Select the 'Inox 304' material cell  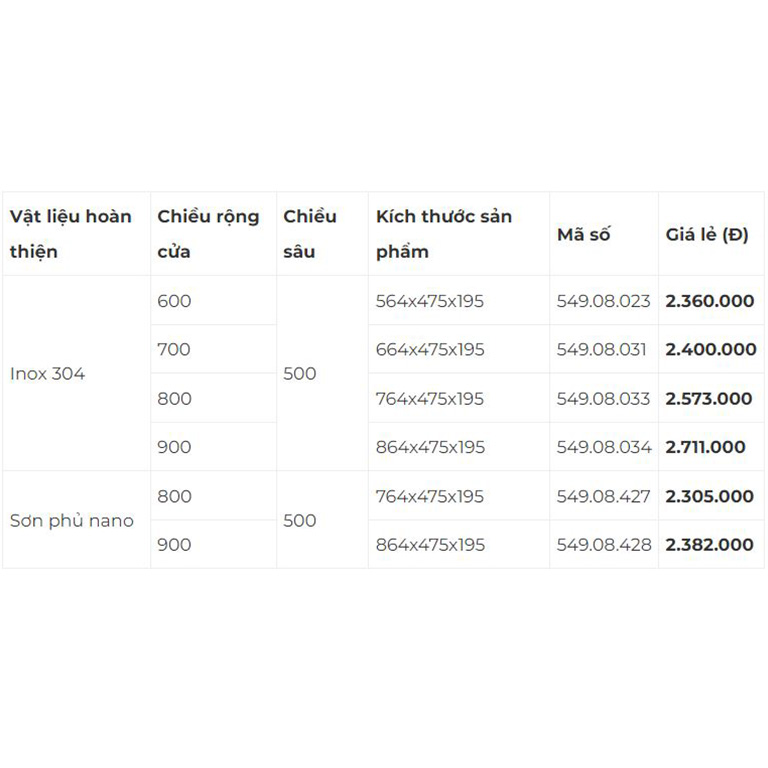click(48, 374)
